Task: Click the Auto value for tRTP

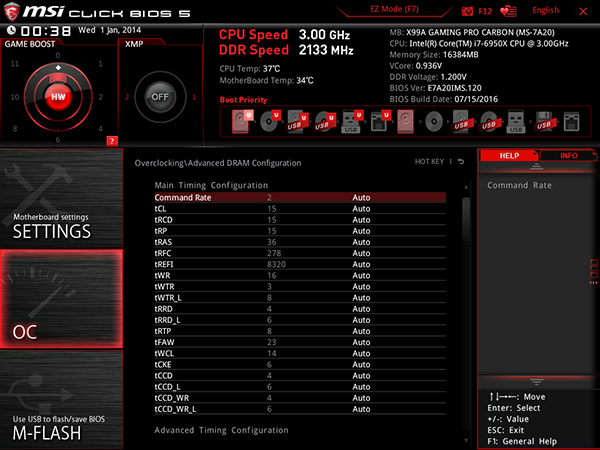Action: [x=361, y=331]
